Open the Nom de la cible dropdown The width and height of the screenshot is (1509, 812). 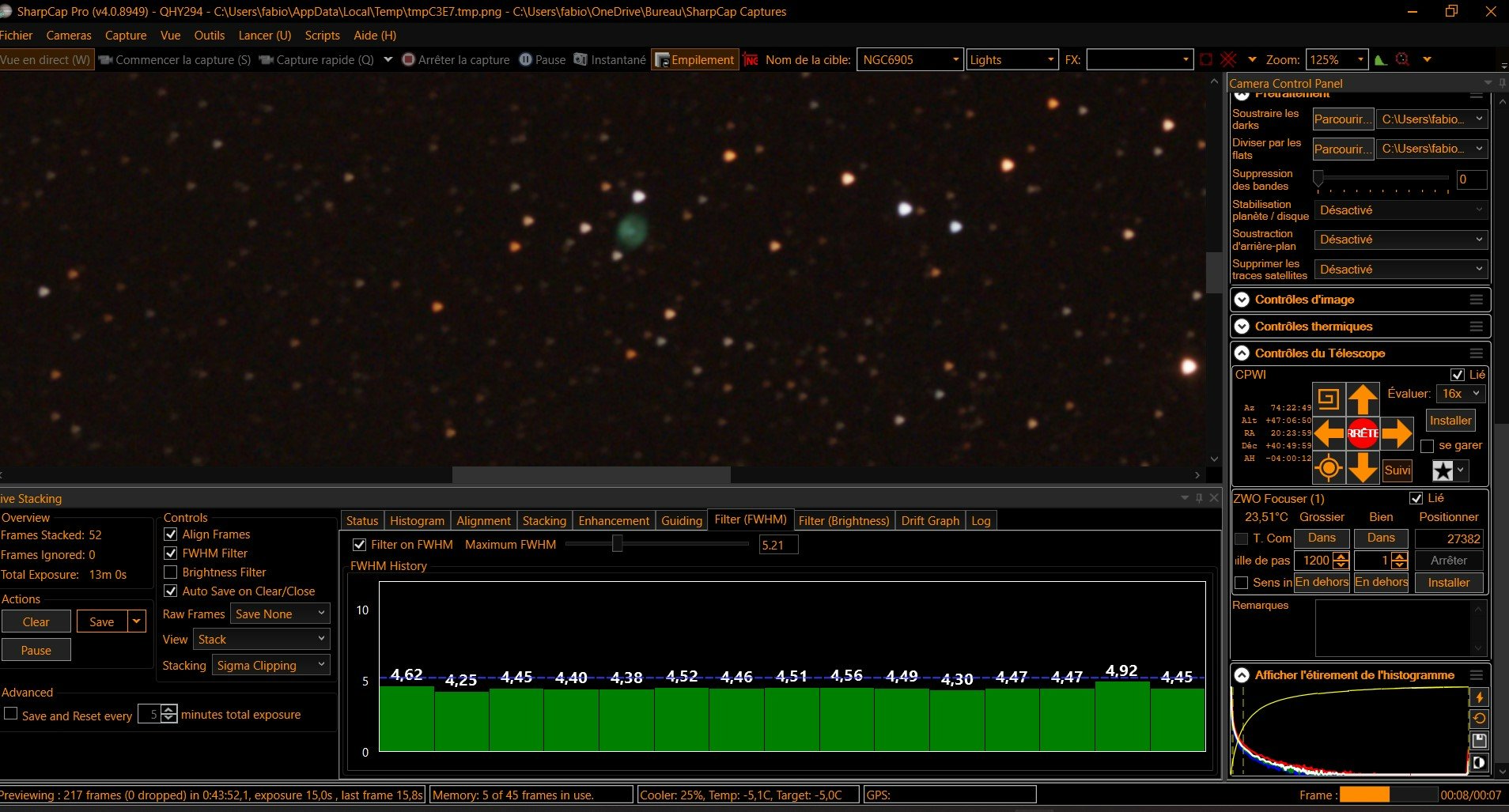pos(910,60)
